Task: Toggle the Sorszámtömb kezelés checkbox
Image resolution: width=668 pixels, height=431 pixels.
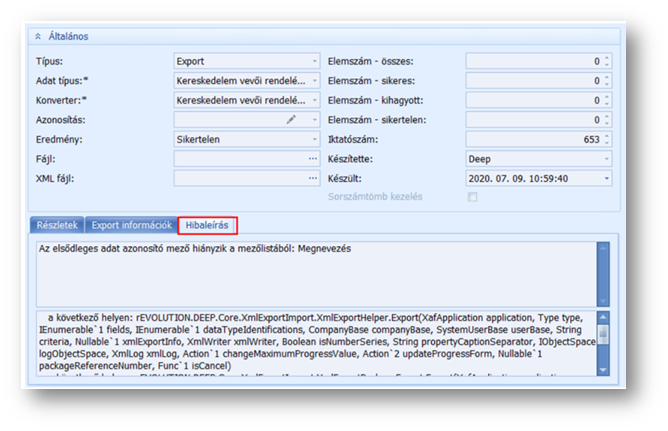Action: click(x=472, y=197)
